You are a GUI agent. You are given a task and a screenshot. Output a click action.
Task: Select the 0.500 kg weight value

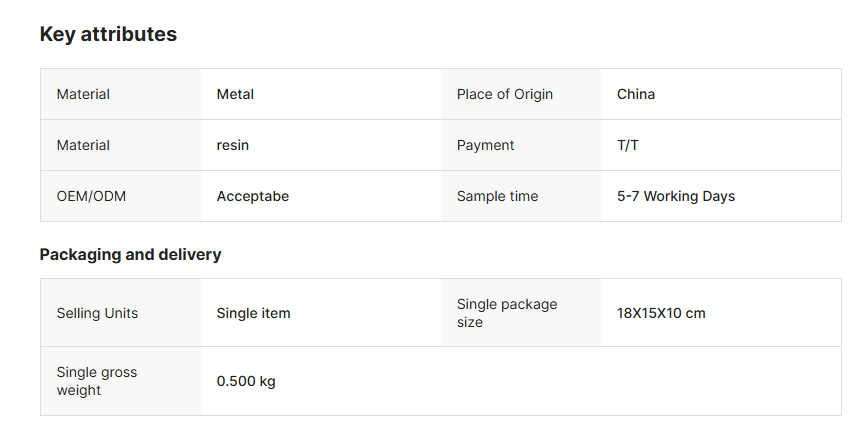click(x=246, y=381)
